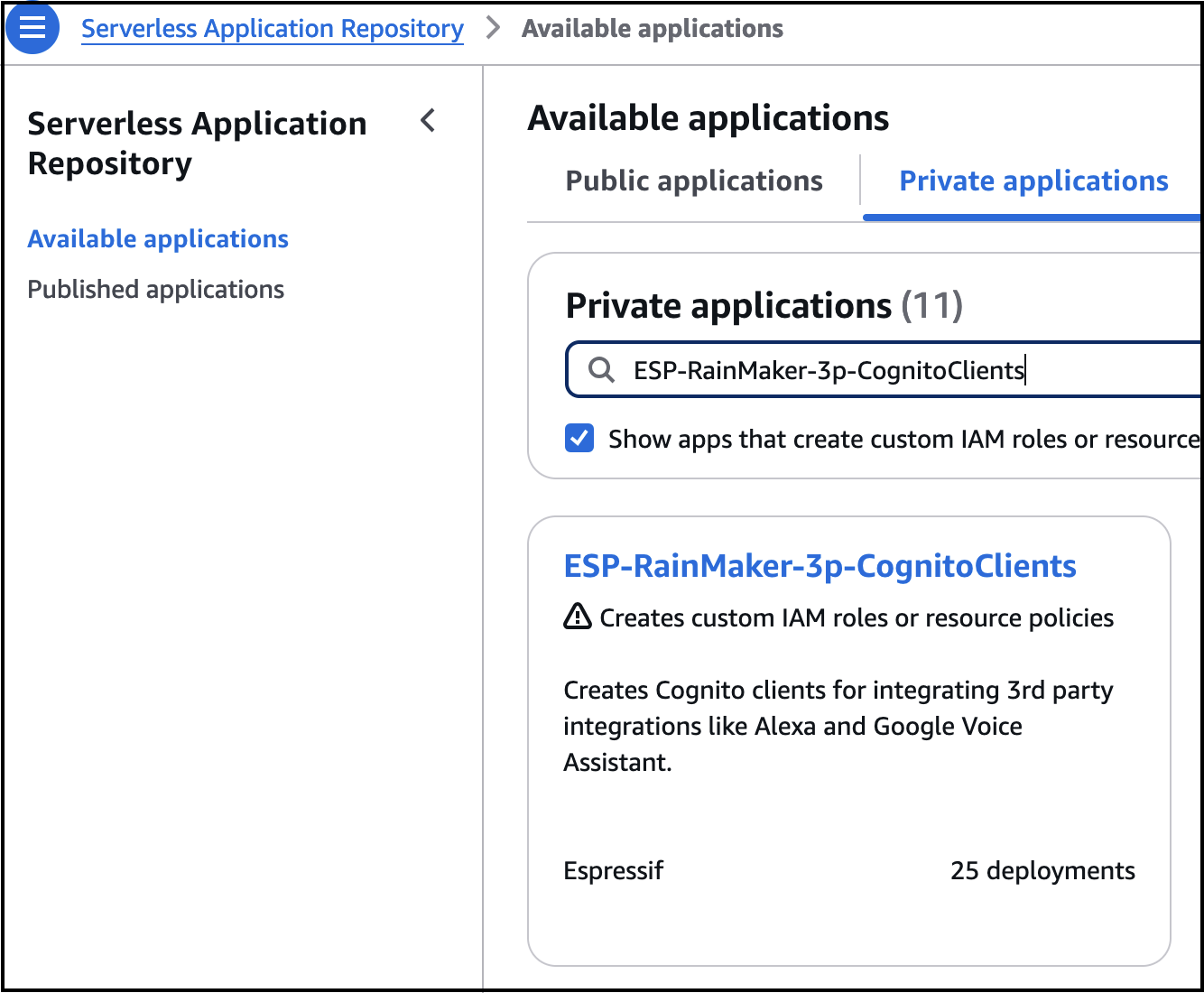Click the Espressif publisher name

(614, 870)
